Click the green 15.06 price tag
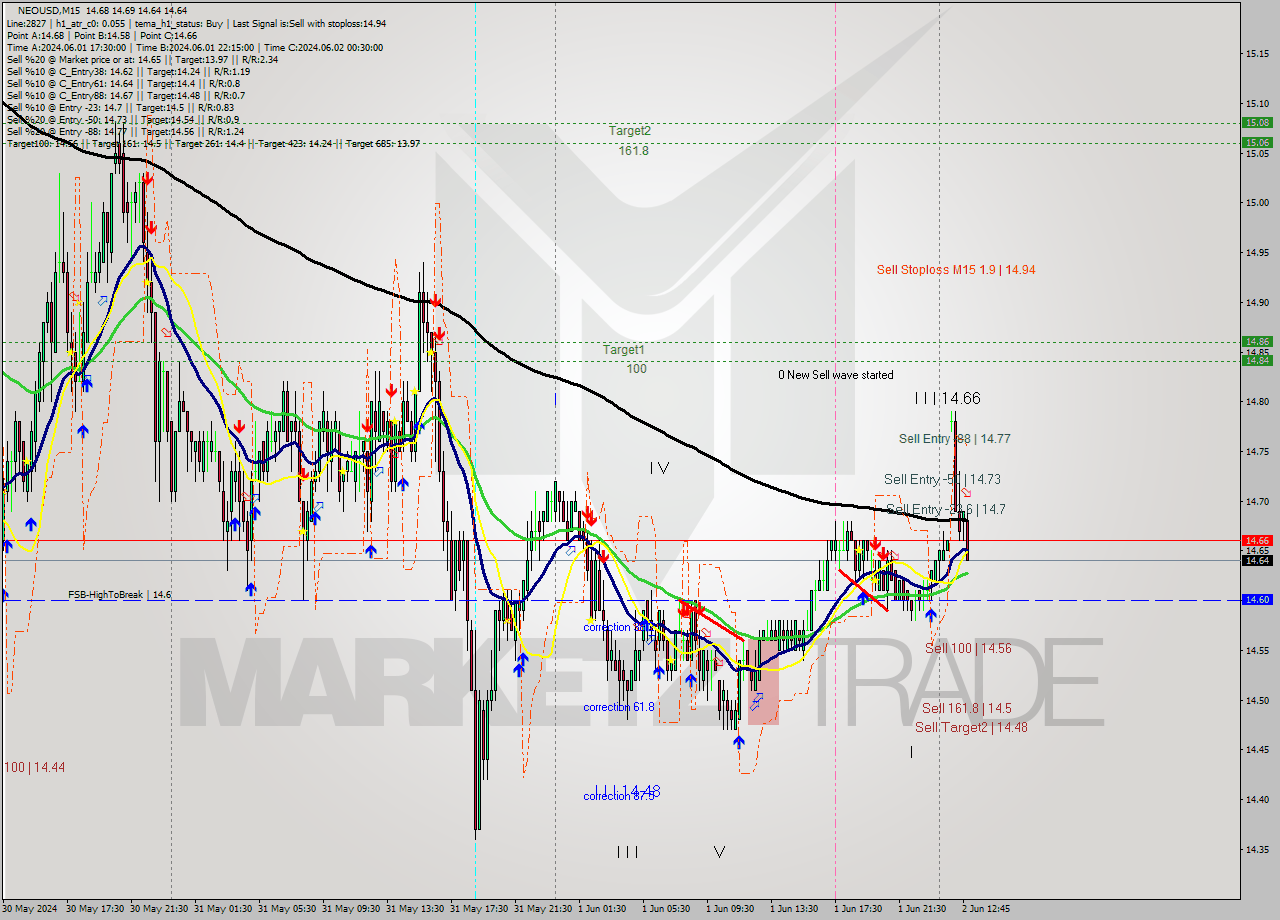The width and height of the screenshot is (1280, 920). click(1256, 143)
